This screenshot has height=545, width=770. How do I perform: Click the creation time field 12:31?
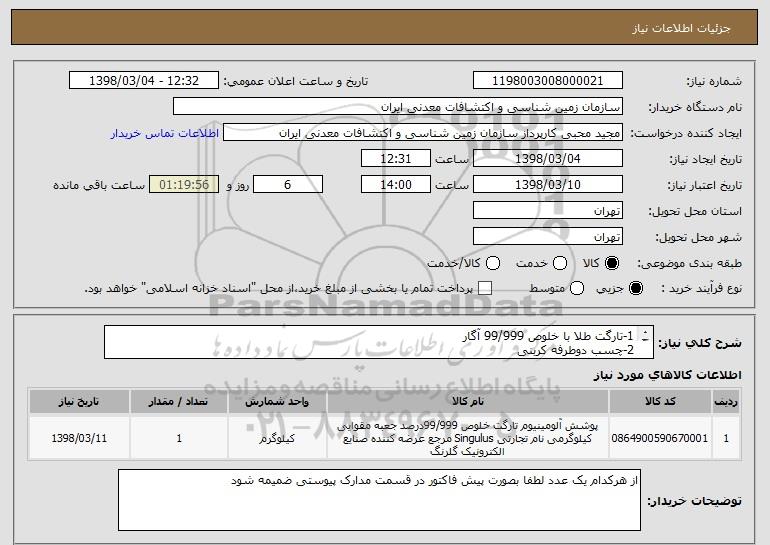pos(396,159)
